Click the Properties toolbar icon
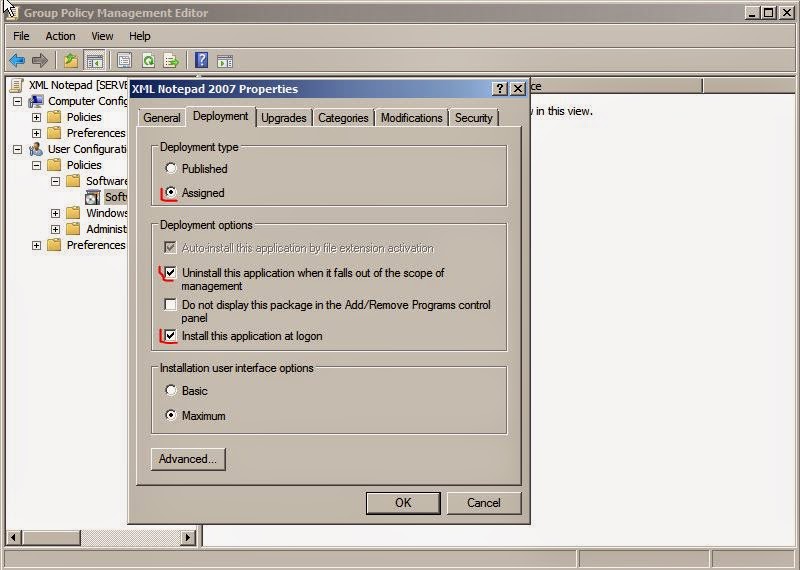This screenshot has width=800, height=570. 124,61
